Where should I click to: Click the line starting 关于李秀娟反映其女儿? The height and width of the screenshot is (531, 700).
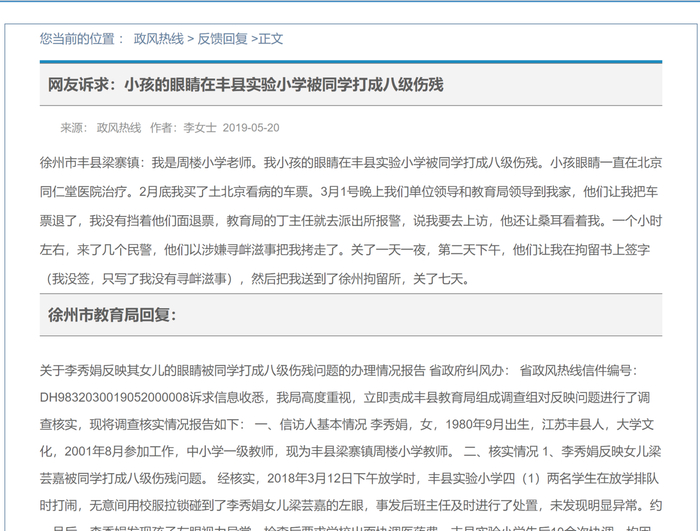(x=339, y=370)
